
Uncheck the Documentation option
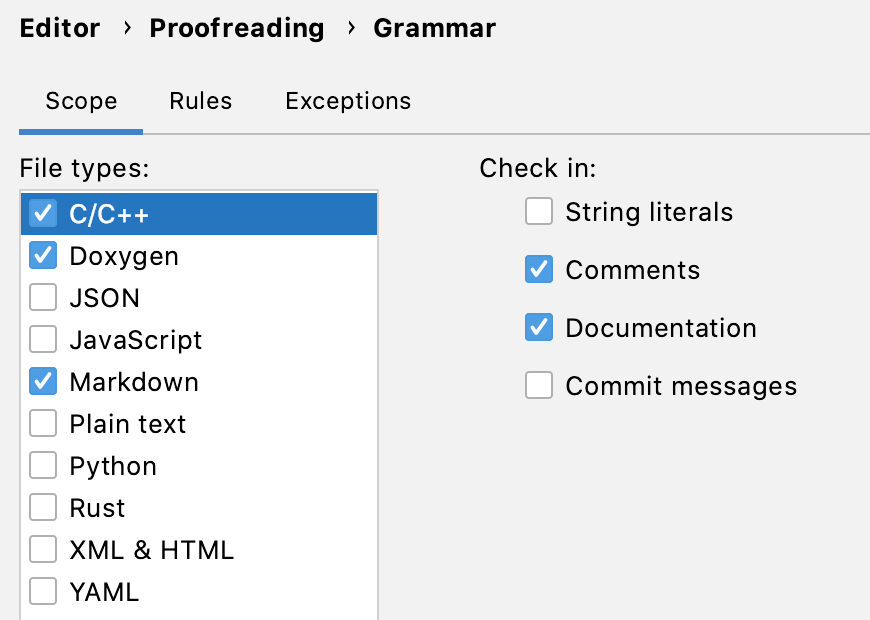pos(539,327)
